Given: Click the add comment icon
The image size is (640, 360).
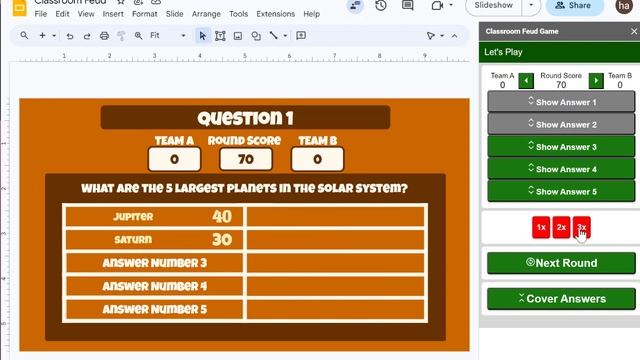Looking at the screenshot, I should pyautogui.click(x=301, y=36).
